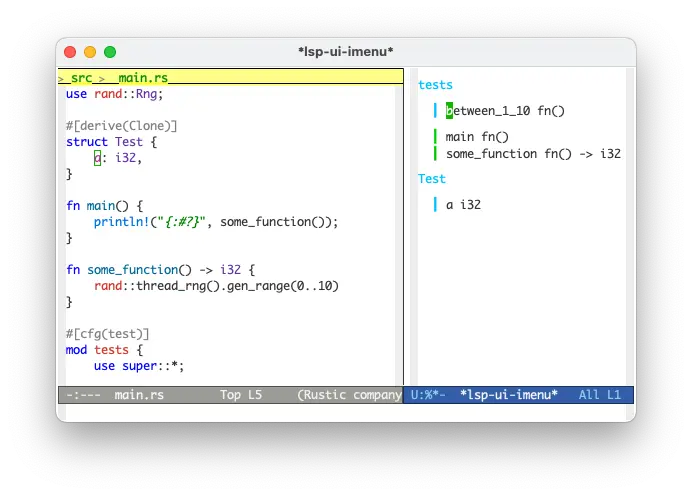Click the chevron between src and main.rs

tap(102, 79)
